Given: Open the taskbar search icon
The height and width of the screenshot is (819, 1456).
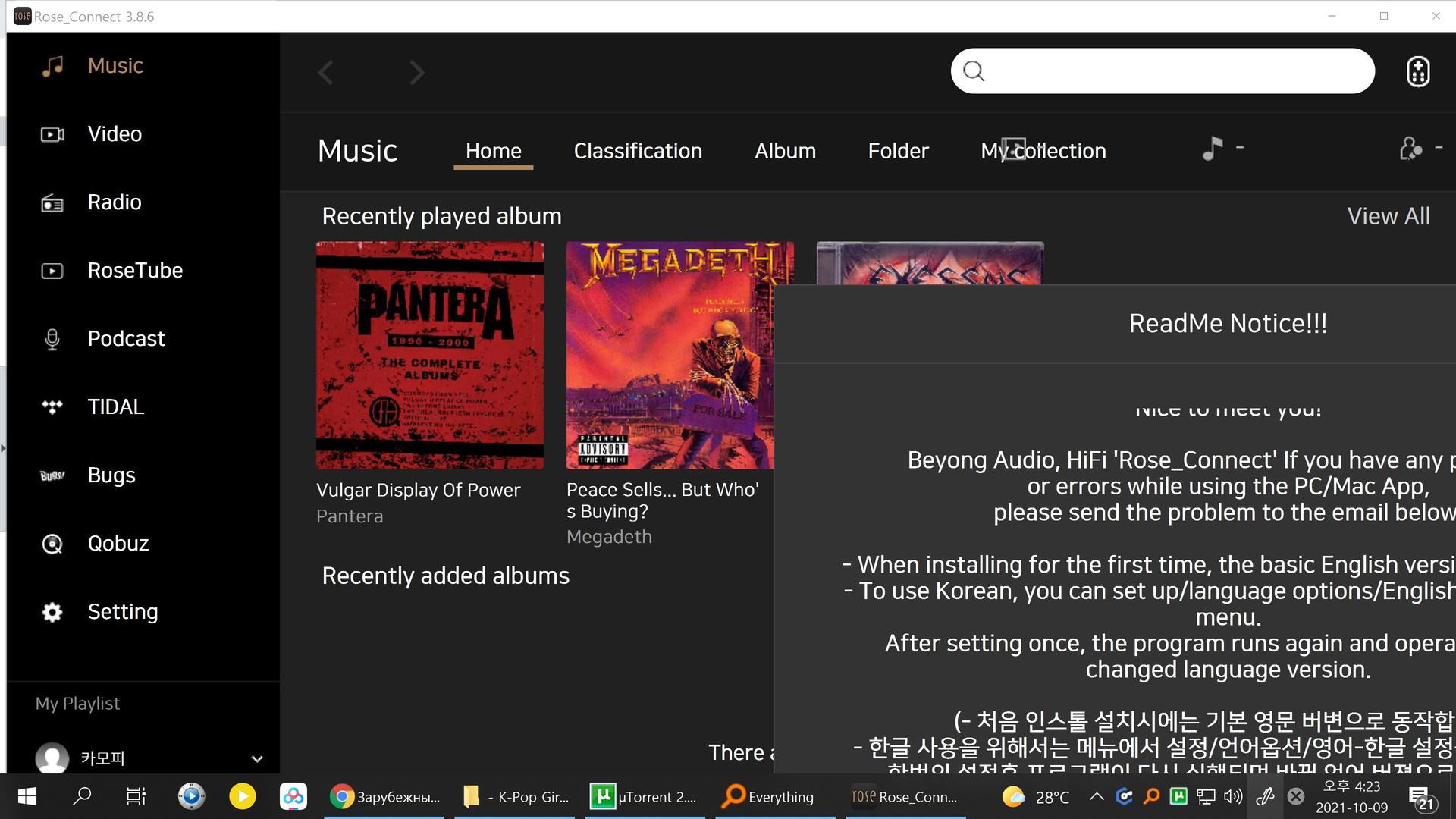Looking at the screenshot, I should pyautogui.click(x=82, y=796).
